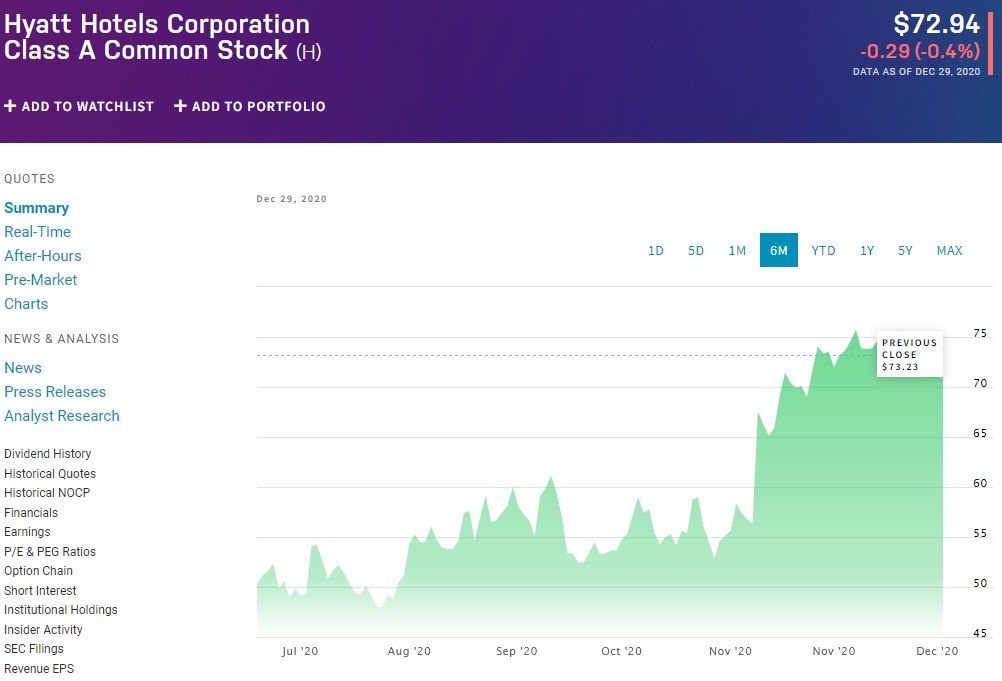Screen dimensions: 1002x681
Task: Open Dividend History page
Action: 48,454
